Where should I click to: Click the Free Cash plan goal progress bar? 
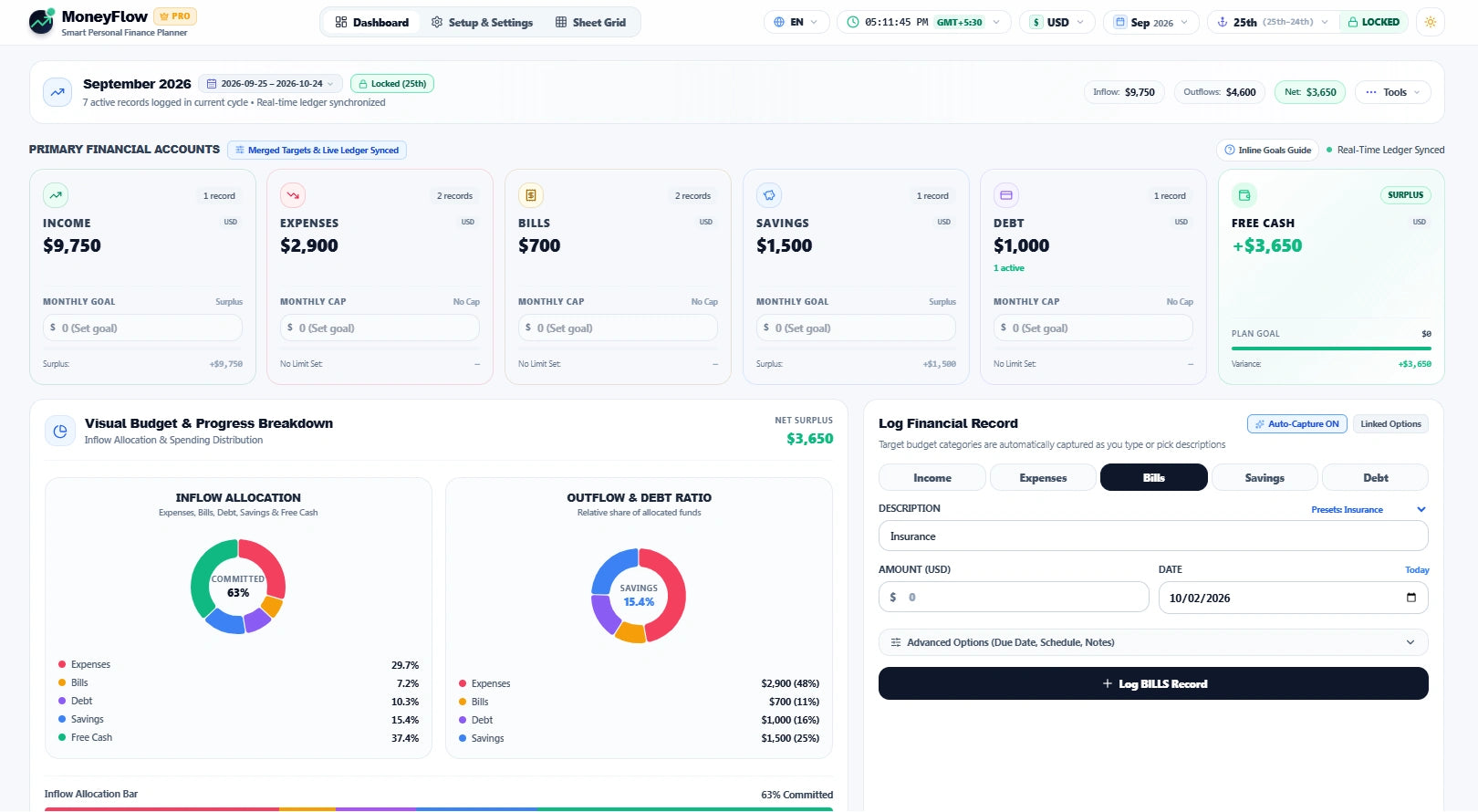pyautogui.click(x=1331, y=348)
